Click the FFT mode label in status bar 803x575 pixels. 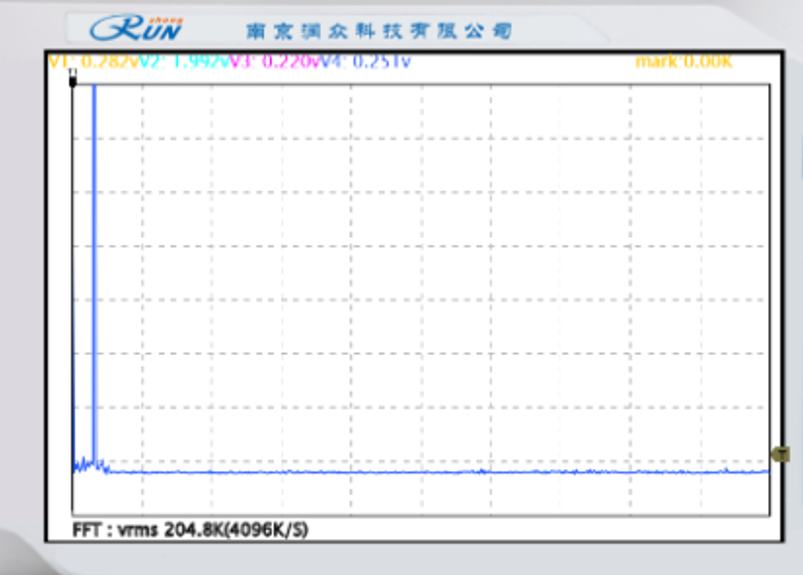88,529
